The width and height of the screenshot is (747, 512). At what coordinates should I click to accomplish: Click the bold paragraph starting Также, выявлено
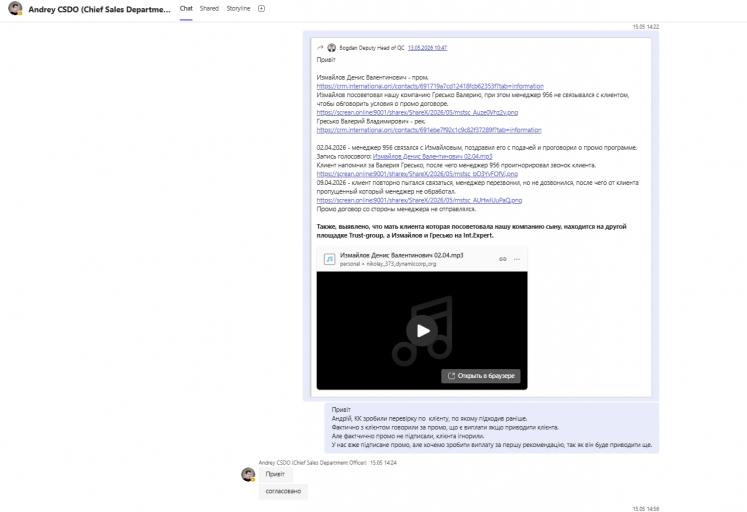tap(472, 231)
